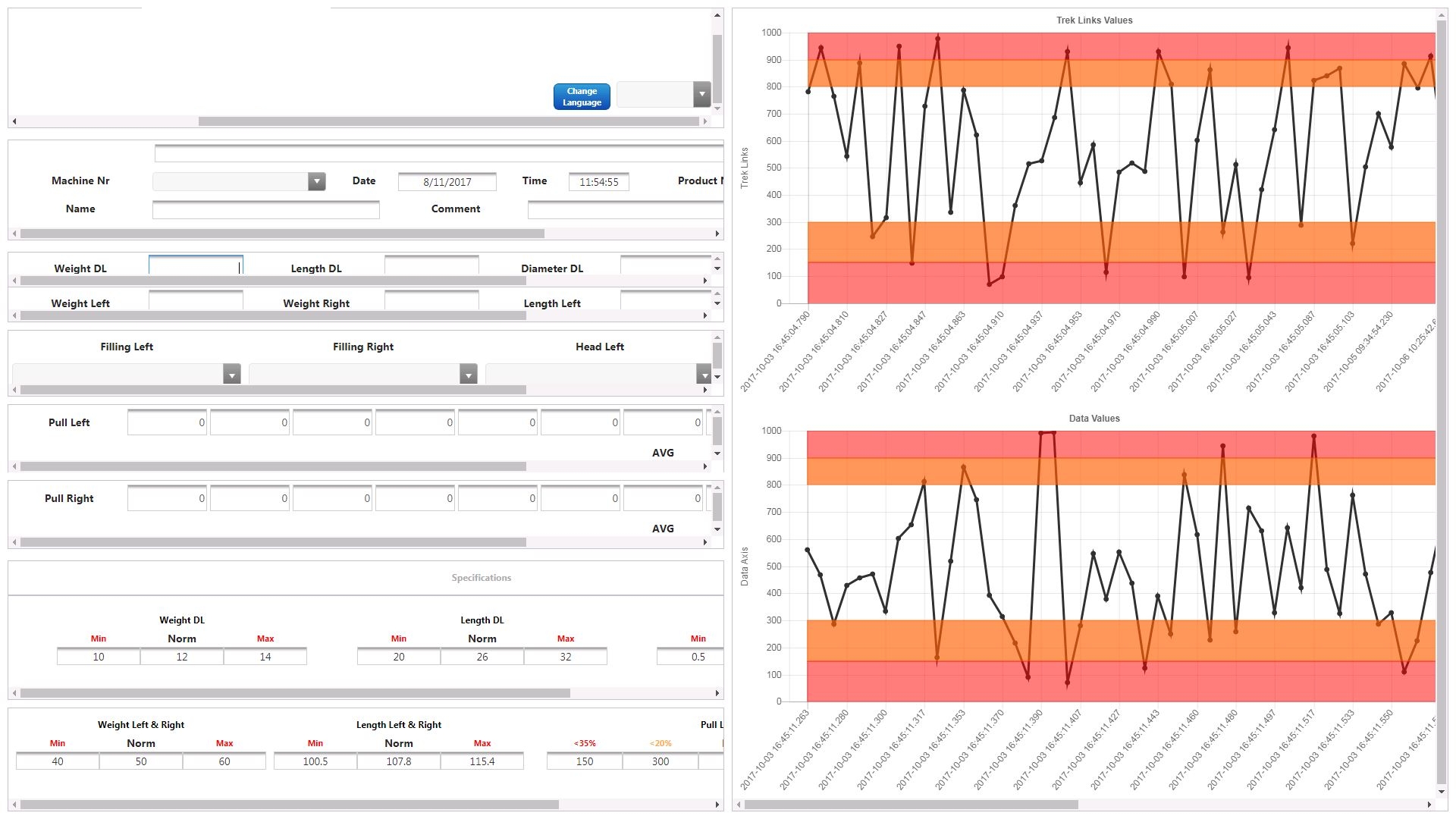Click Weight Left & Right Min value 40
Image resolution: width=1456 pixels, height=819 pixels.
tap(58, 761)
